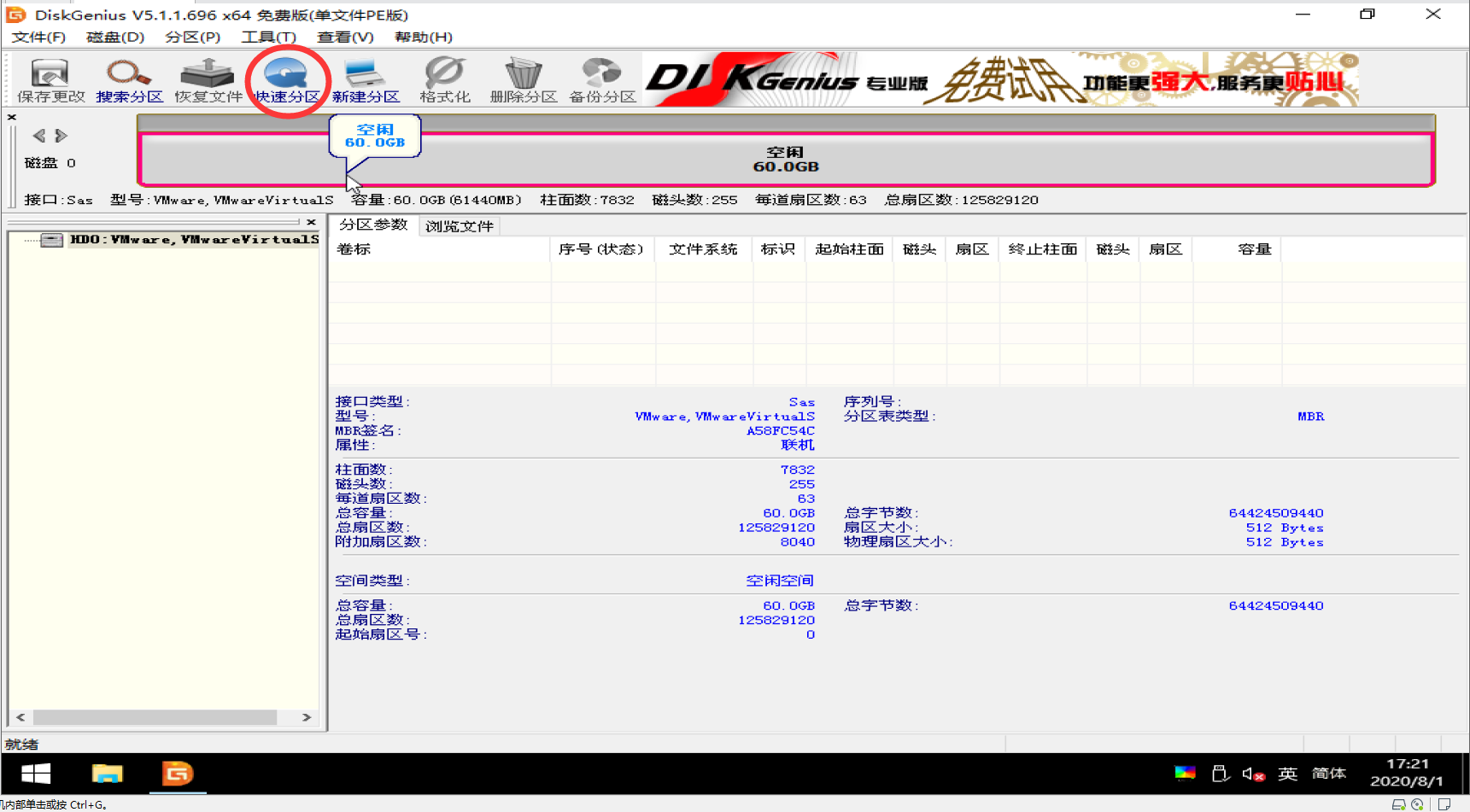
Task: Go to next disk with right arrow
Action: click(61, 136)
